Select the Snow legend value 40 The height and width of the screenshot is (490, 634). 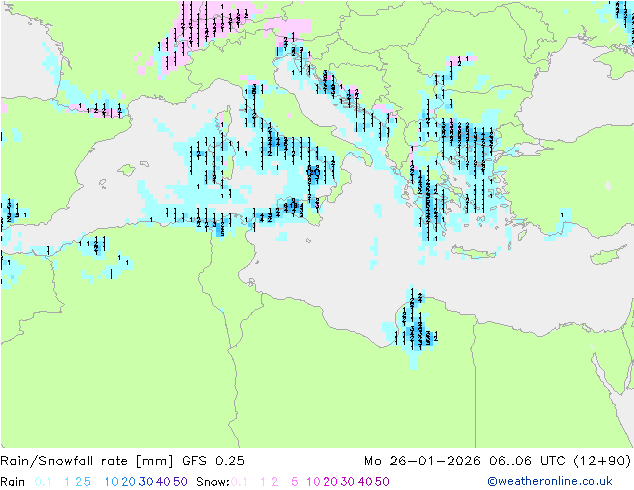click(x=365, y=482)
